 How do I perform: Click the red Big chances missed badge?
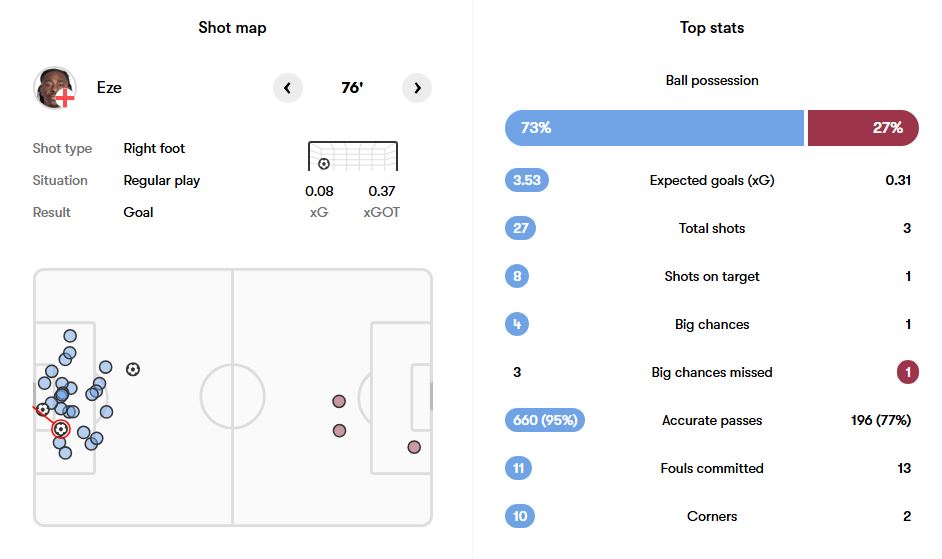pos(908,372)
